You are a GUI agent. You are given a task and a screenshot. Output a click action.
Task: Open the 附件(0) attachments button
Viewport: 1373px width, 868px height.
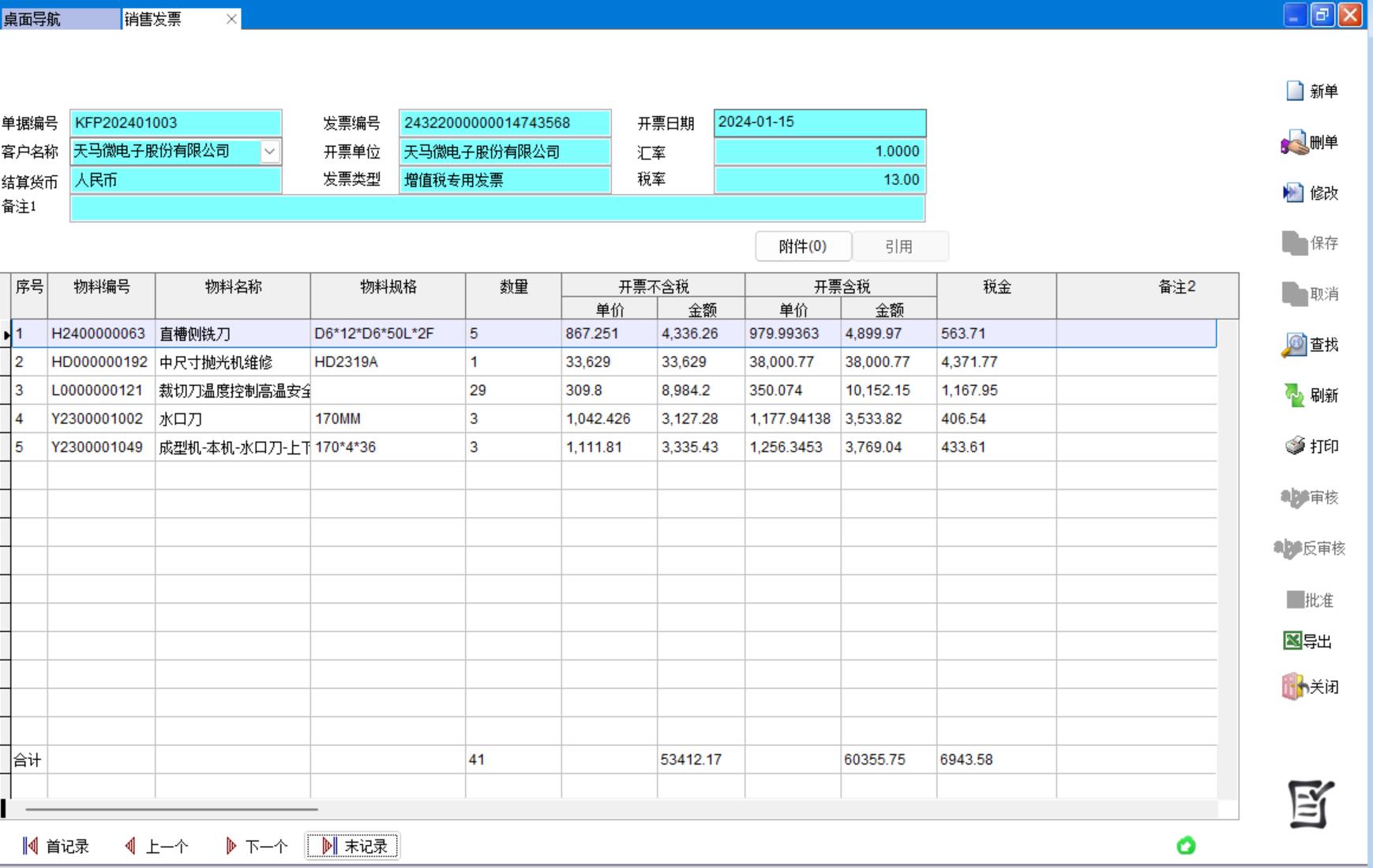click(x=802, y=246)
